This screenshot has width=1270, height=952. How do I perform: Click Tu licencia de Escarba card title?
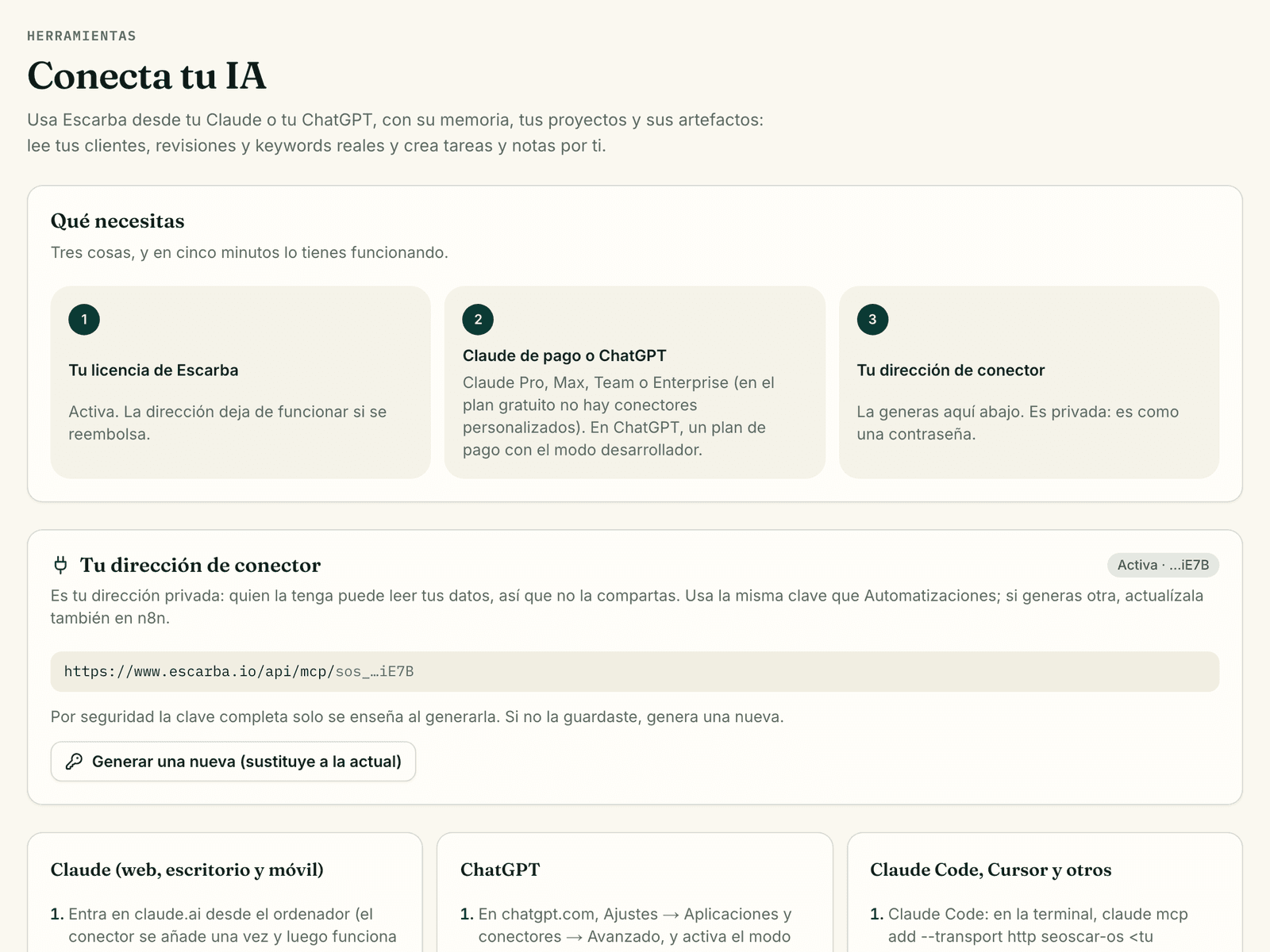click(x=153, y=370)
